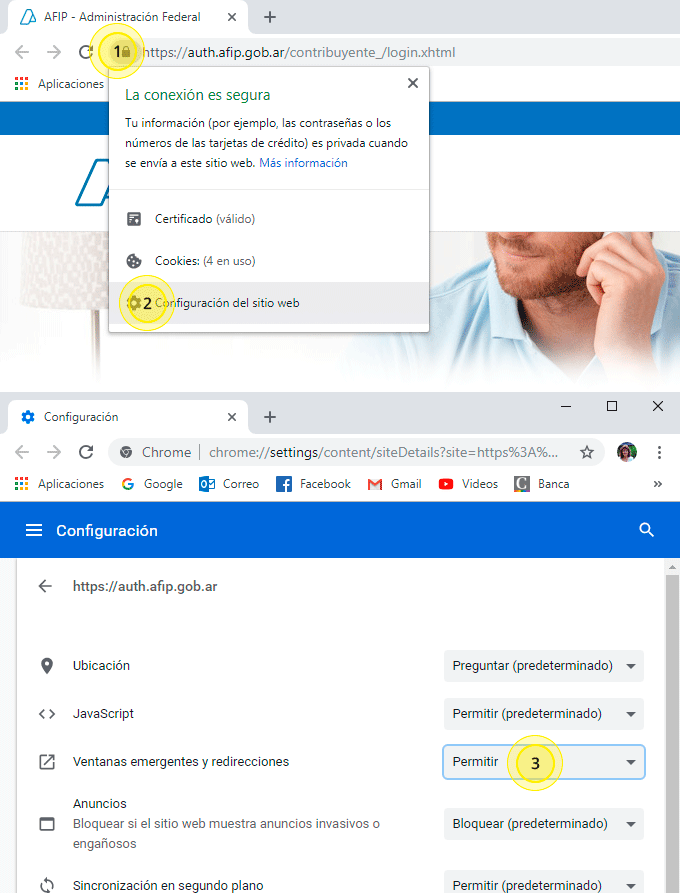
Task: Click the search magnifier in settings header
Action: (x=646, y=530)
